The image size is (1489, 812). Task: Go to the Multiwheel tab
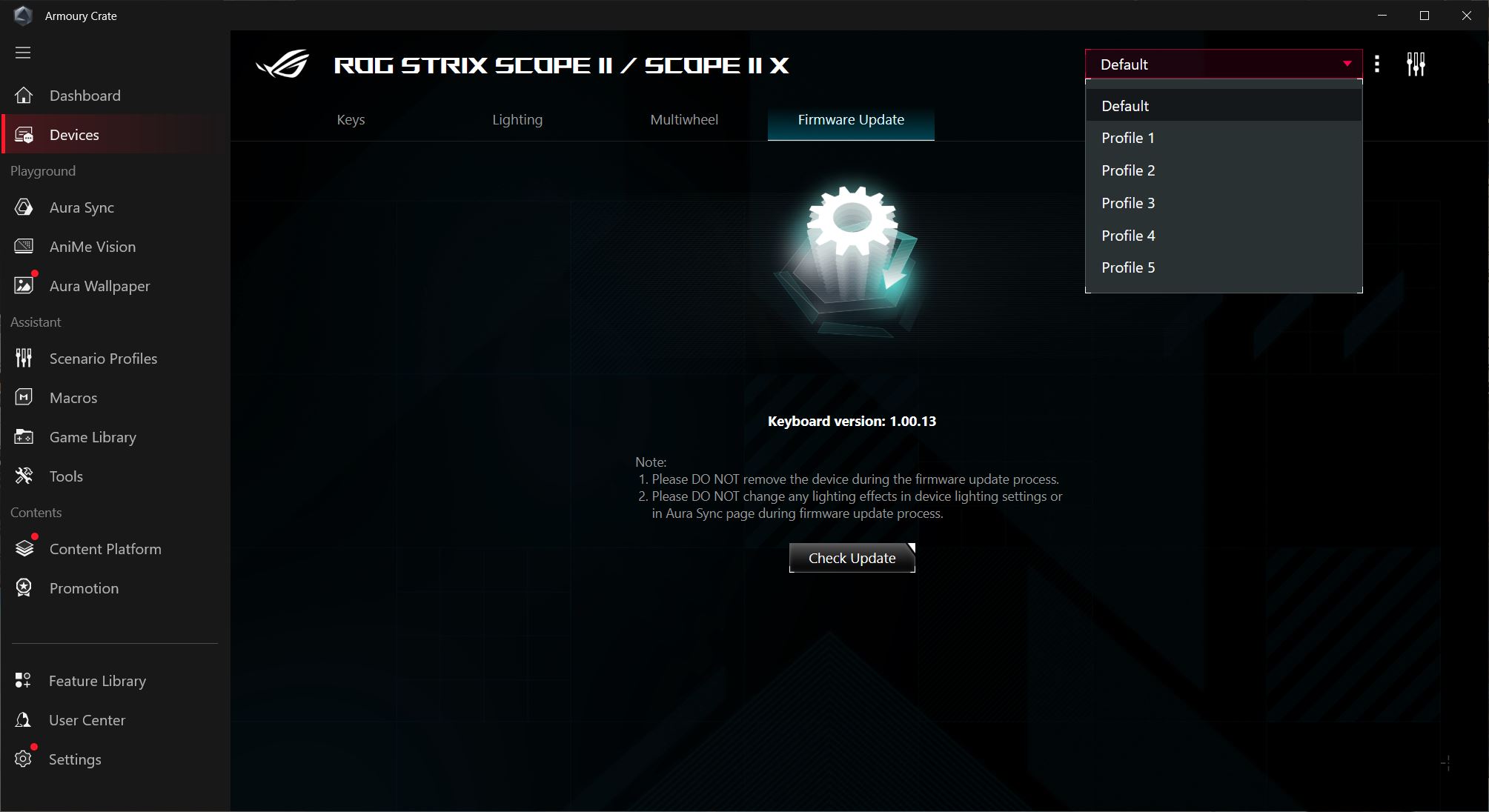[x=684, y=120]
